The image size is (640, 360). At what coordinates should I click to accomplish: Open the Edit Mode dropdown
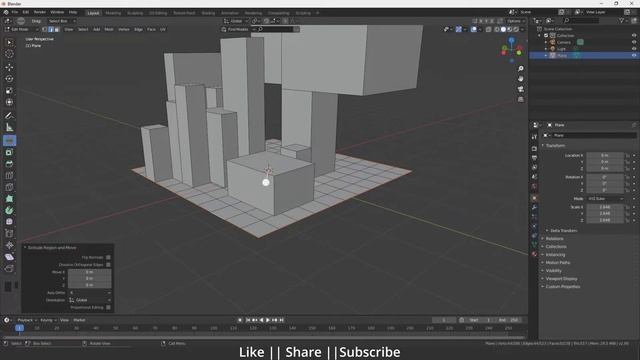click(22, 29)
